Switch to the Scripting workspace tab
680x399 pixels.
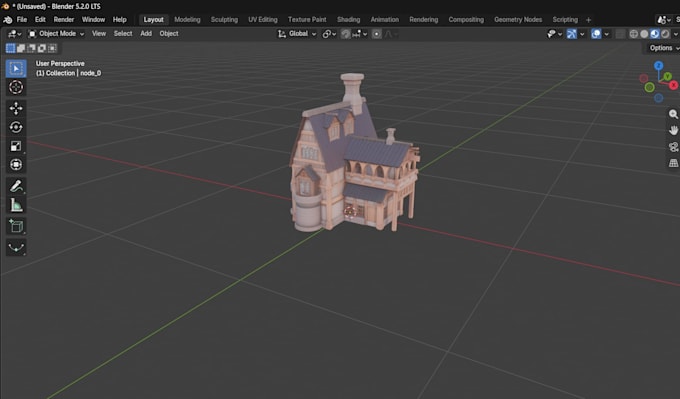(x=565, y=20)
